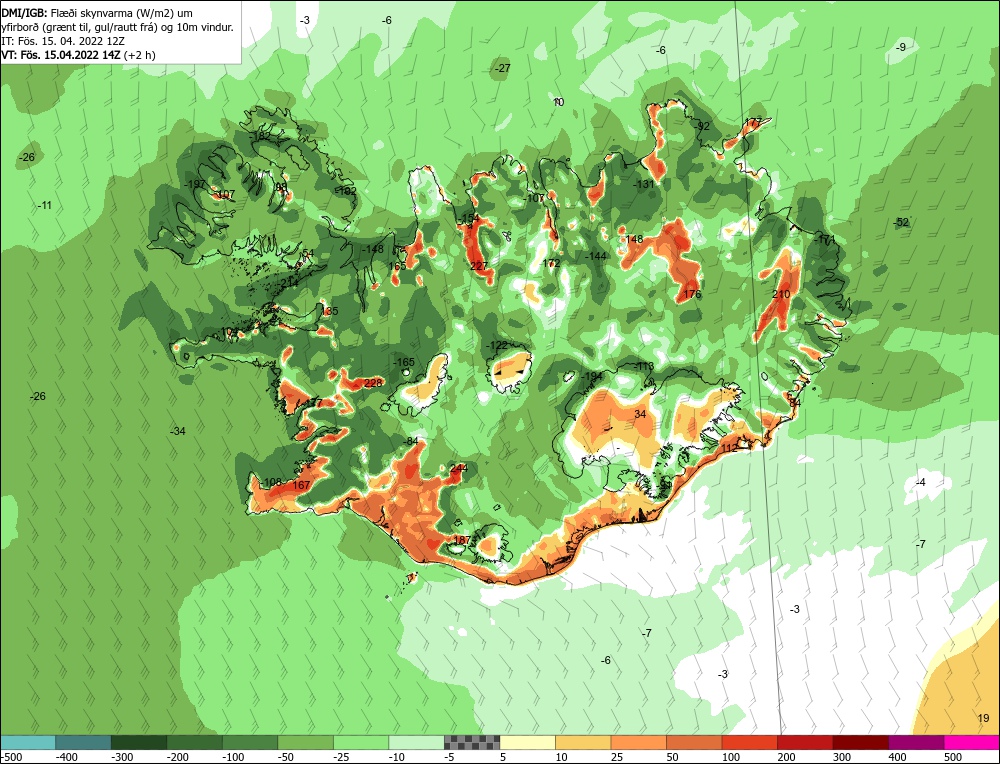Pick the dark maroon 300 to 400 swatch
The width and height of the screenshot is (1000, 764).
point(860,742)
